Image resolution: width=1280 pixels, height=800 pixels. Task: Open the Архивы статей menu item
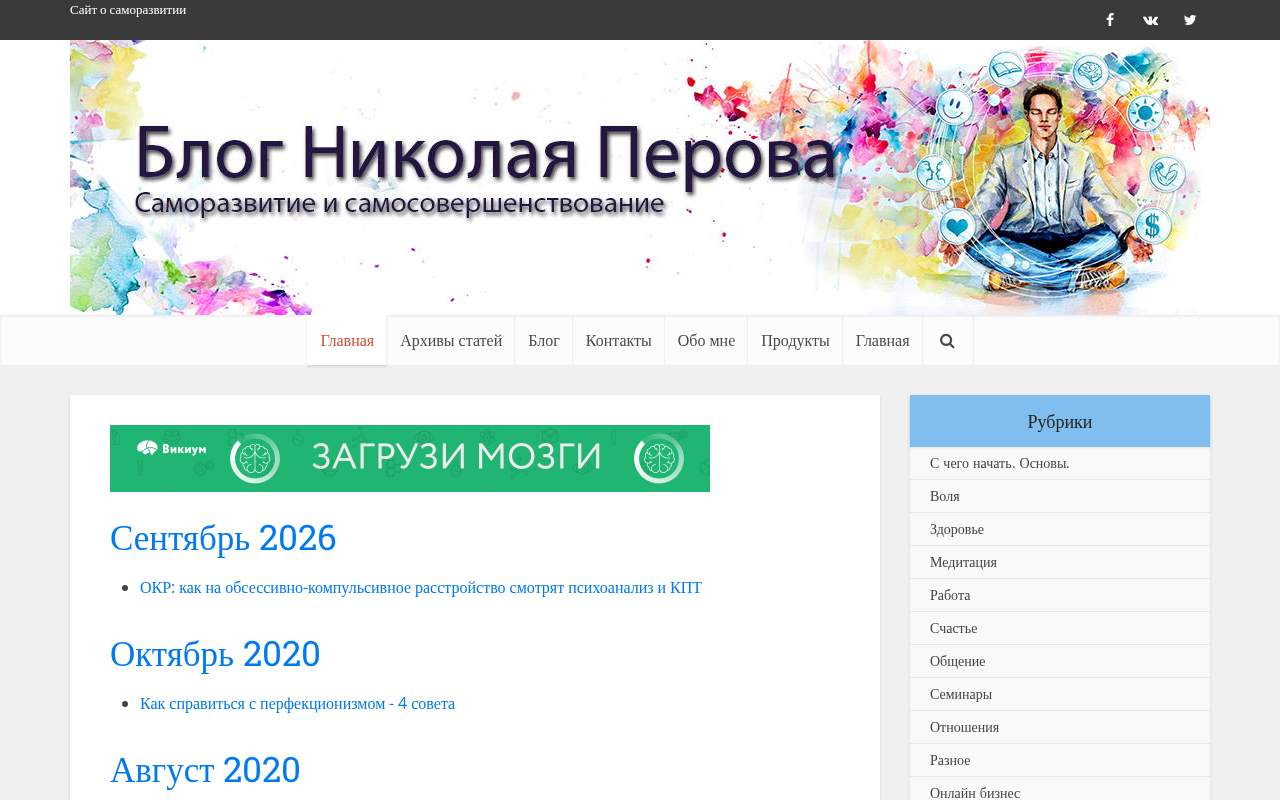[451, 341]
